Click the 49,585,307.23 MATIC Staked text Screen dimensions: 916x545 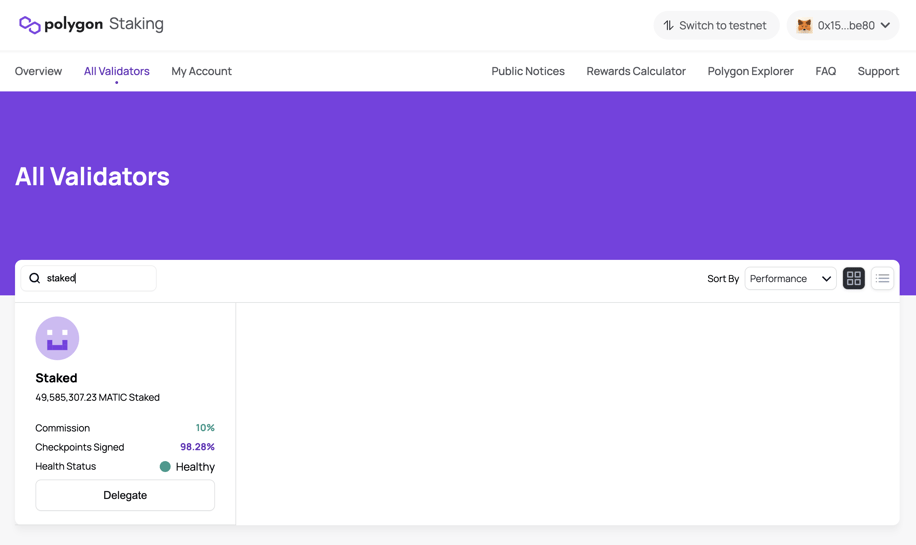(x=98, y=397)
